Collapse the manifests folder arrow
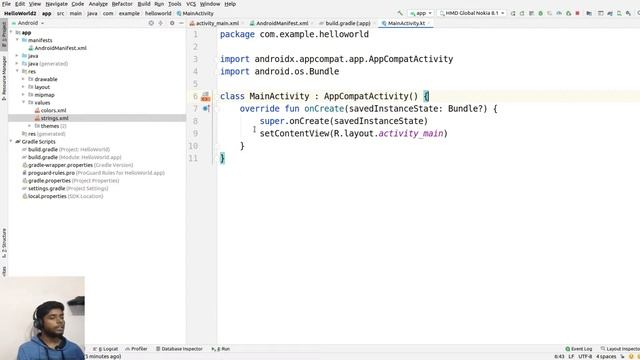Image resolution: width=640 pixels, height=360 pixels. (x=17, y=40)
